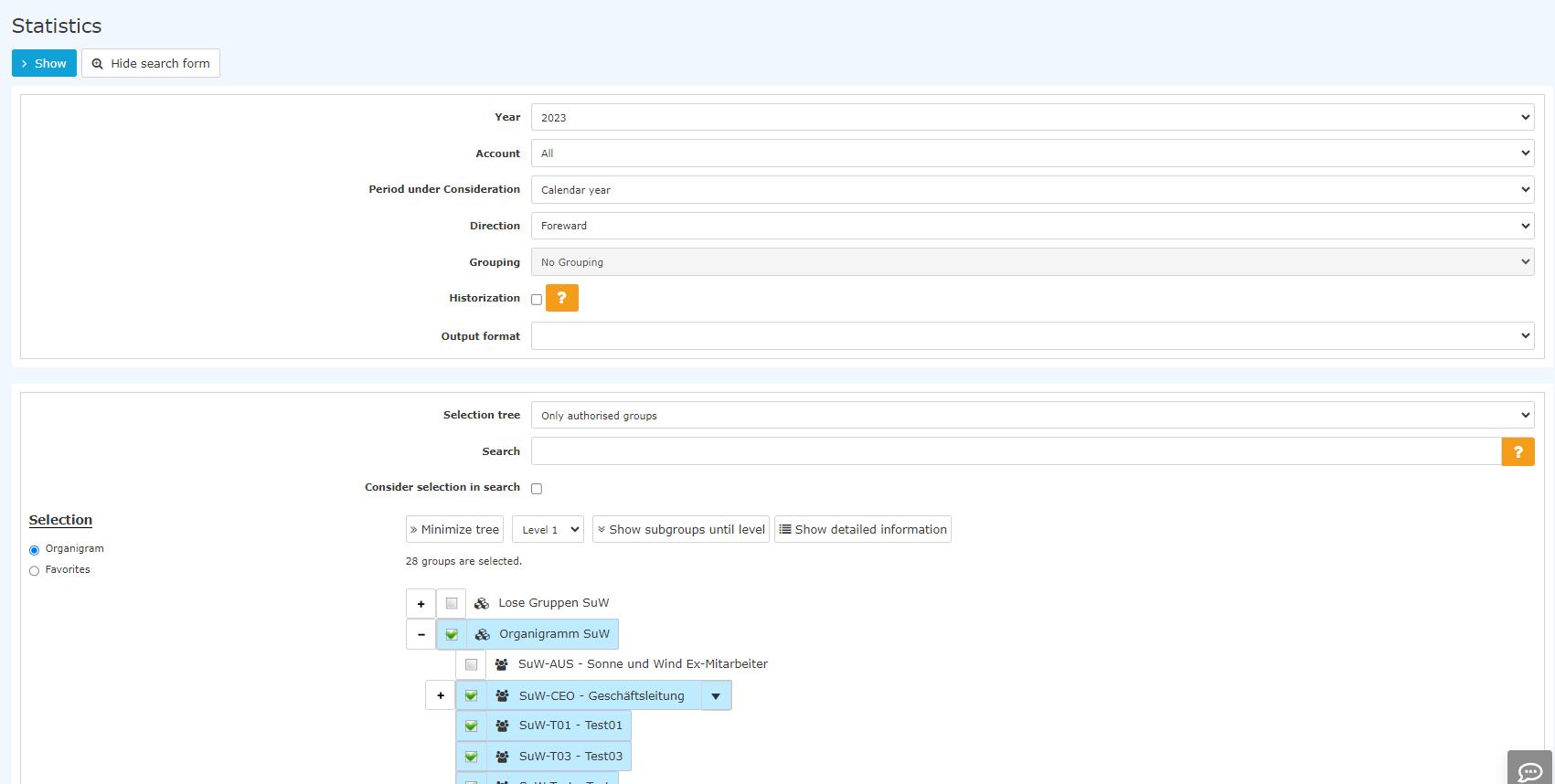
Task: Click into the Search input field
Action: [1017, 451]
